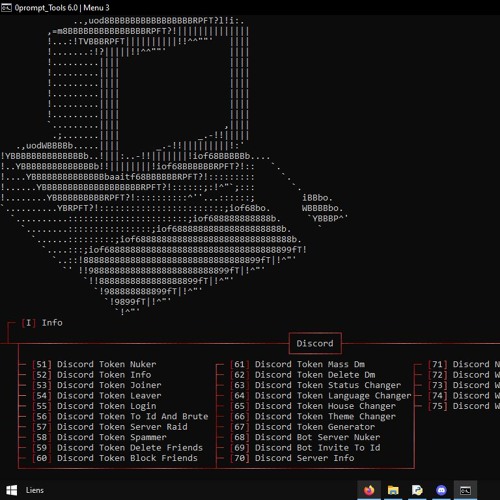Viewport: 500px width, 500px height.
Task: Click entry 51 Discord Token Nuker
Action: 94,364
